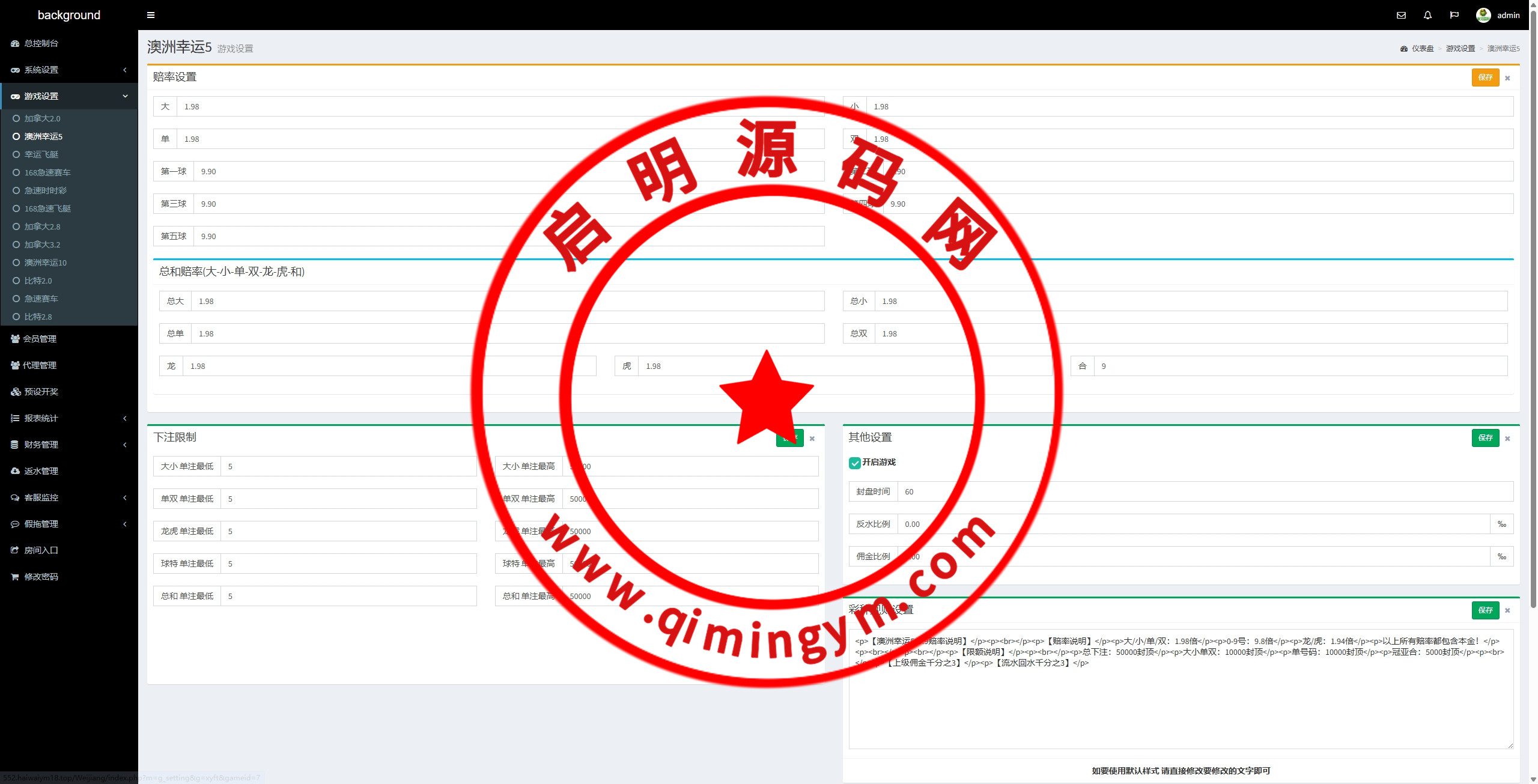Open the envelope messages icon
The height and width of the screenshot is (784, 1538).
pyautogui.click(x=1401, y=15)
